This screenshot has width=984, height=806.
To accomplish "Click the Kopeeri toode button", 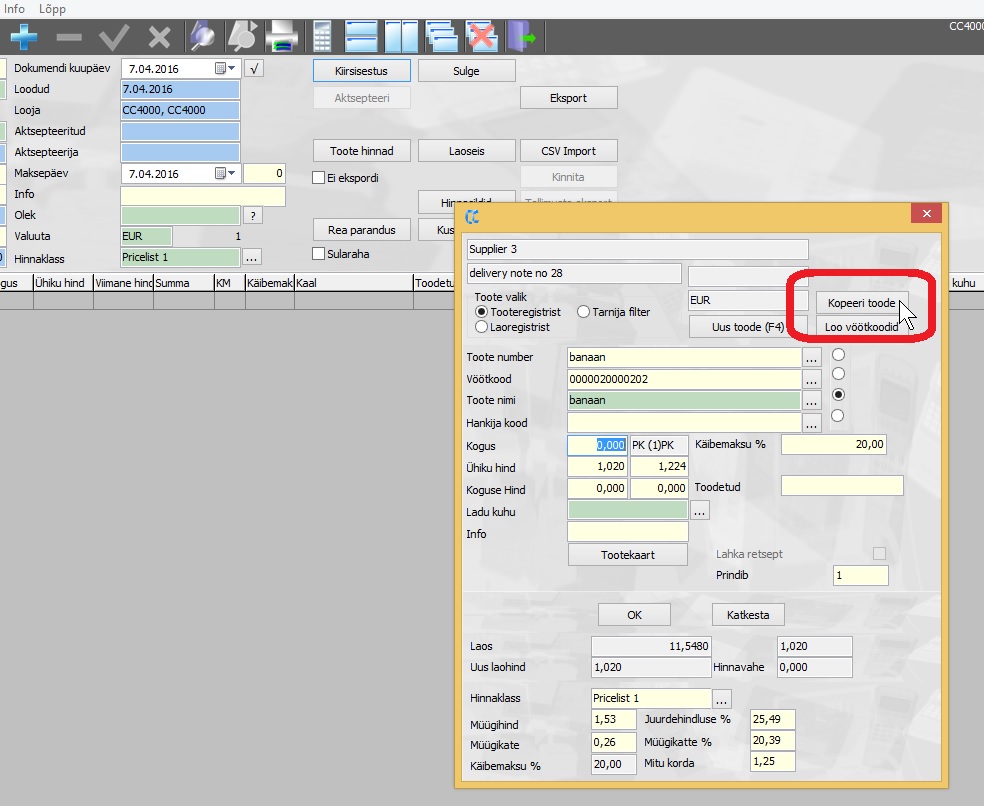I will pos(861,303).
